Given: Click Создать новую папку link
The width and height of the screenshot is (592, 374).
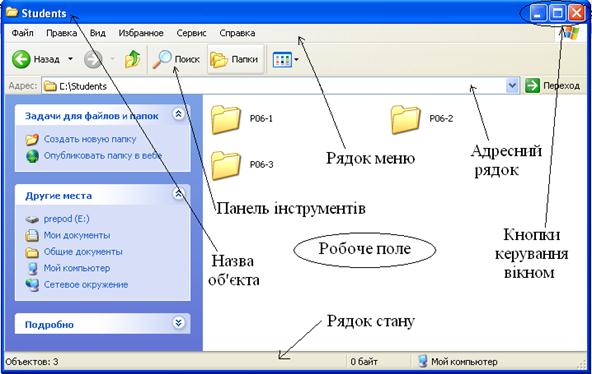Looking at the screenshot, I should (90, 139).
